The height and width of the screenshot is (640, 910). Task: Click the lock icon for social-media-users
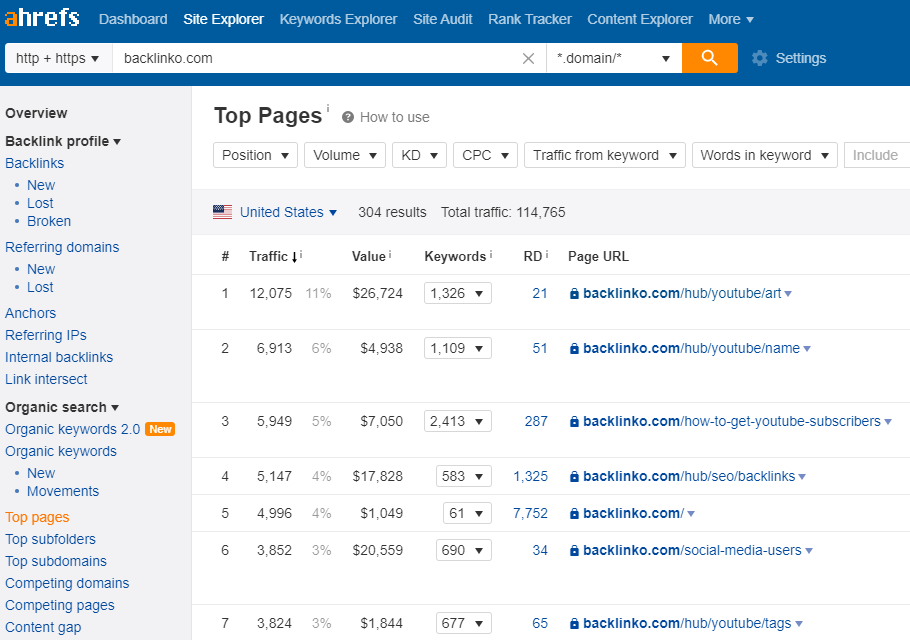pyautogui.click(x=574, y=551)
